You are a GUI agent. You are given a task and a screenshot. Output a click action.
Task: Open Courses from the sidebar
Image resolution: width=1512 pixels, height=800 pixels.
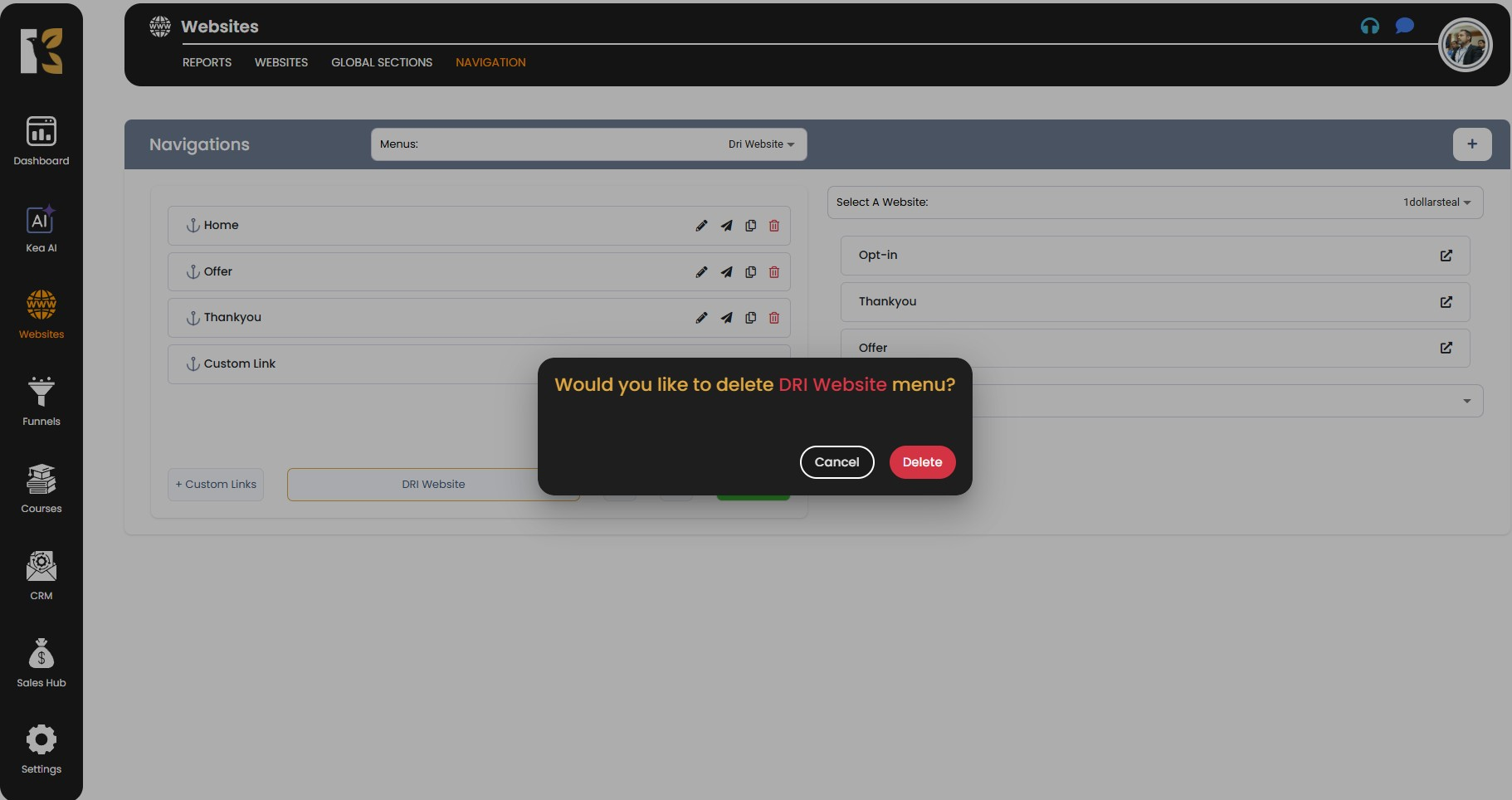click(41, 489)
